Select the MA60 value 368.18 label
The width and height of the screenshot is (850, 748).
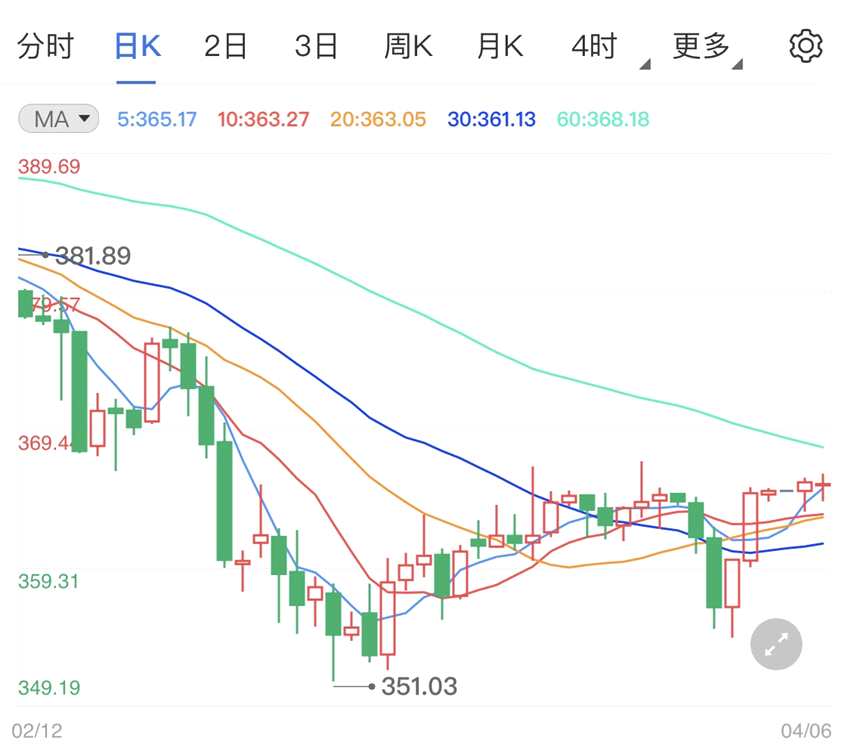pos(603,120)
